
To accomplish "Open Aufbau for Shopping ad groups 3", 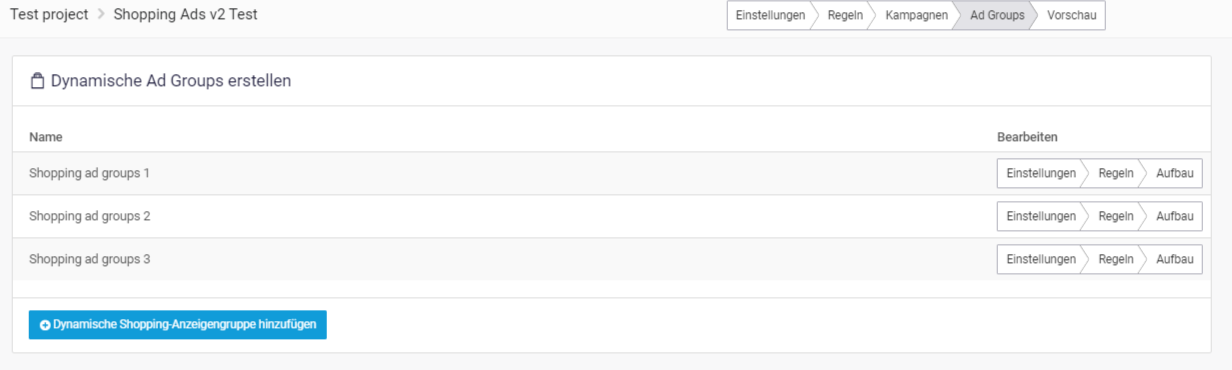I will coord(1175,259).
